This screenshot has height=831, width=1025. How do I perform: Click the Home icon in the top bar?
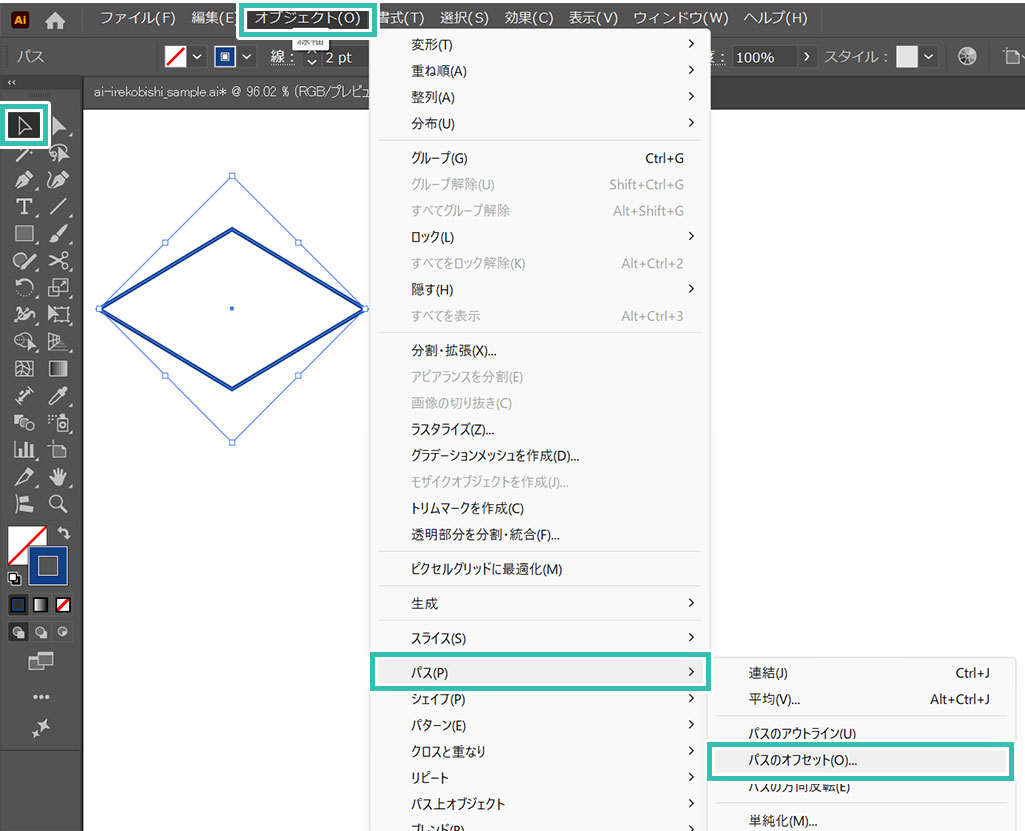[x=55, y=19]
